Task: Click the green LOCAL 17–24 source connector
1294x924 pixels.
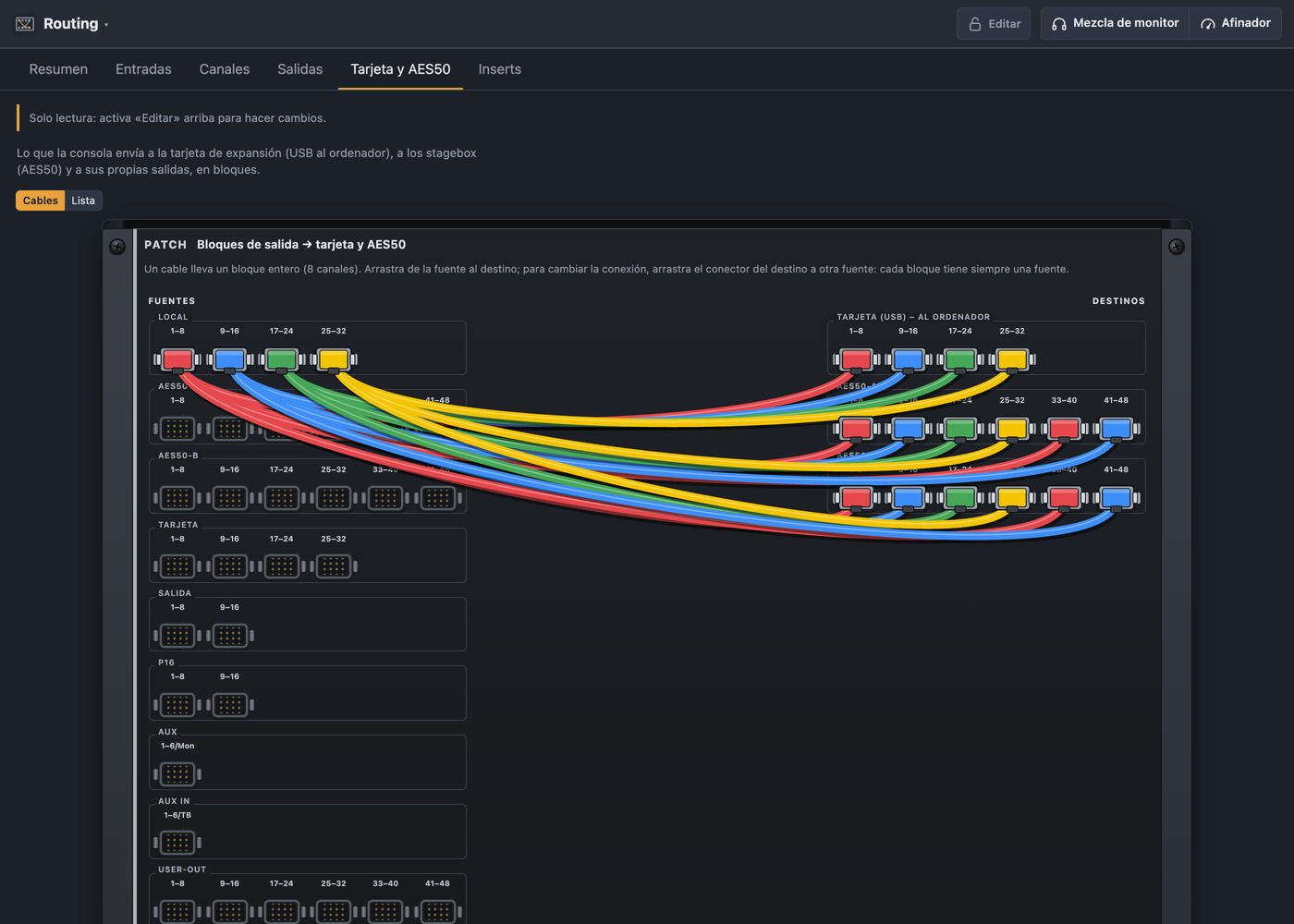Action: 282,359
